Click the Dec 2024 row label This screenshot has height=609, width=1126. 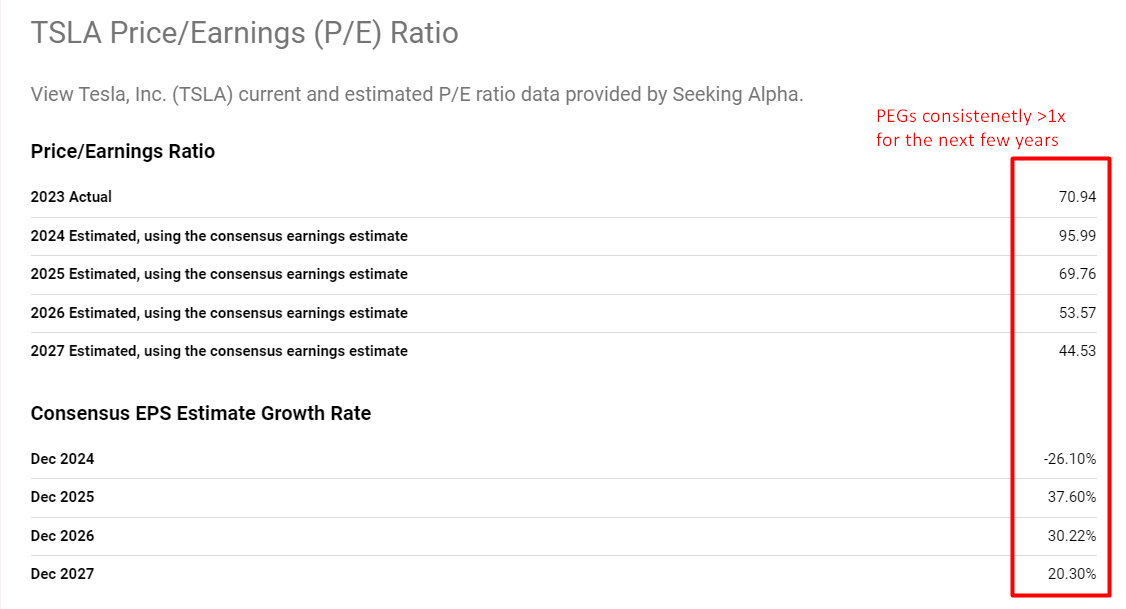point(62,459)
